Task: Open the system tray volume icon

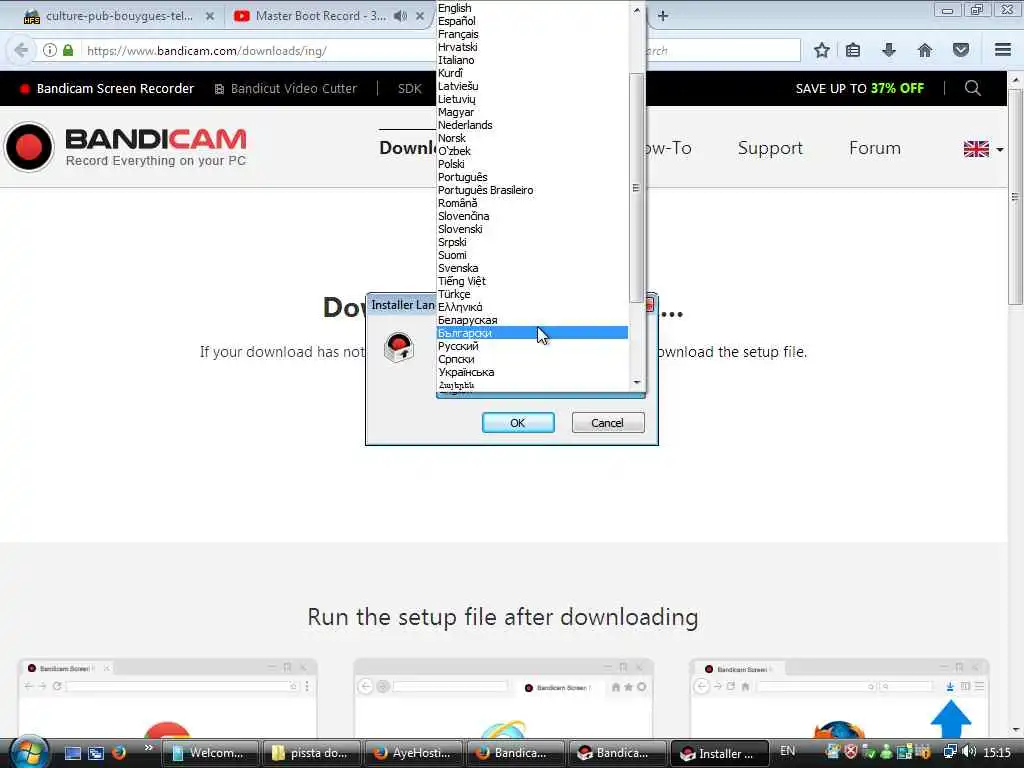Action: 969,752
